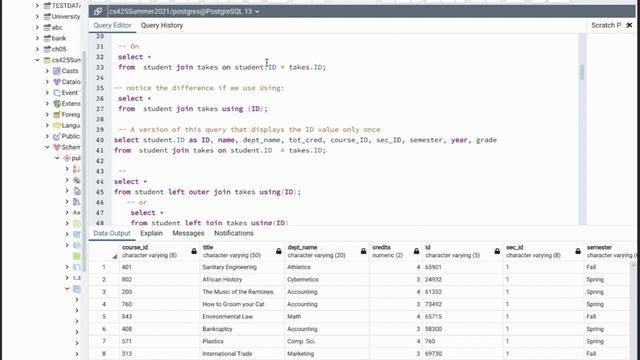The width and height of the screenshot is (640, 360).
Task: Click line number 45 in the editor gutter
Action: pyautogui.click(x=100, y=192)
